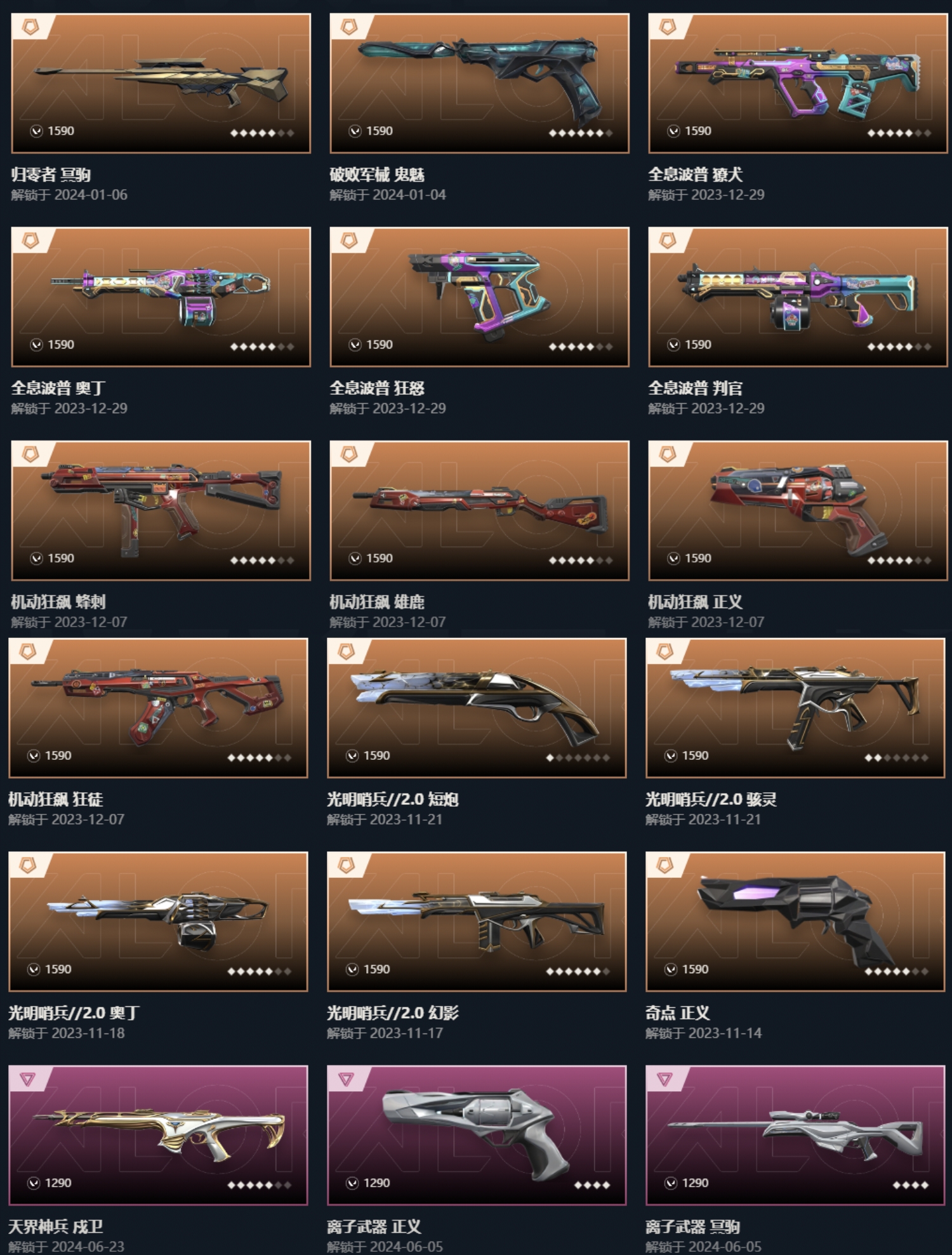Click the VP icon on 离子武器 冥驹 card
This screenshot has width=952, height=1255.
click(x=671, y=1183)
